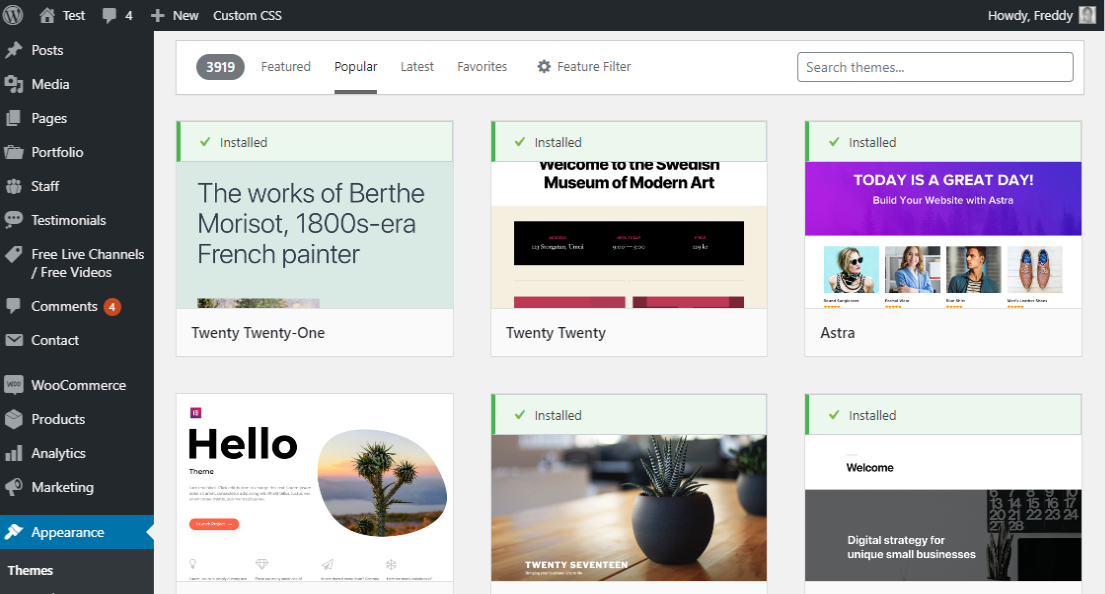Click the Staff group icon

[13, 186]
